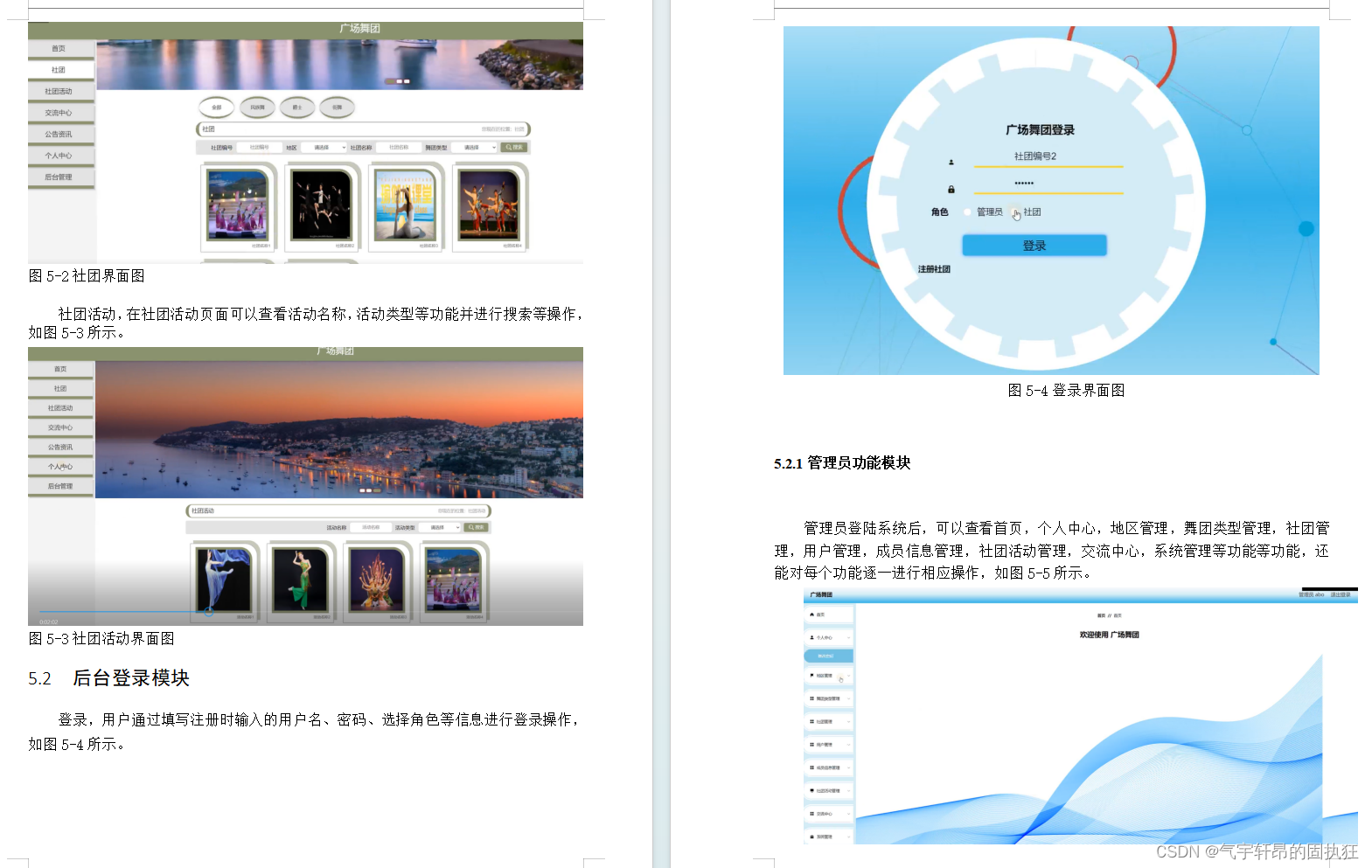Open the first dance club thumbnail on 社团 page

tap(237, 205)
